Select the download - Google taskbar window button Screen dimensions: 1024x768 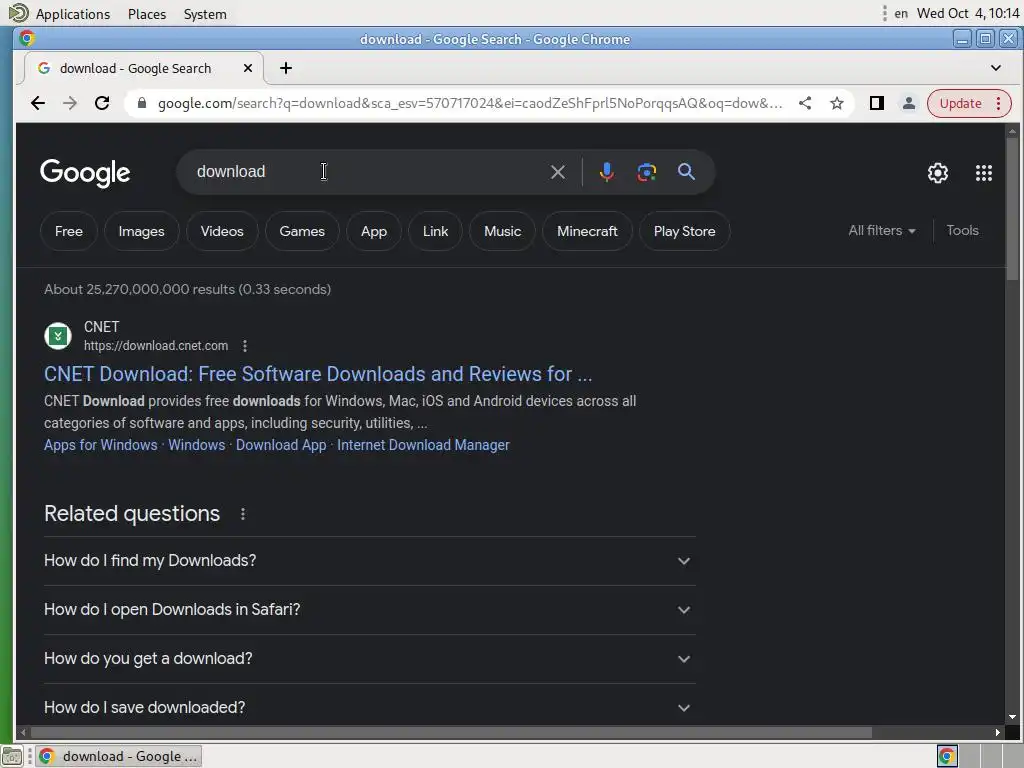[x=118, y=756]
